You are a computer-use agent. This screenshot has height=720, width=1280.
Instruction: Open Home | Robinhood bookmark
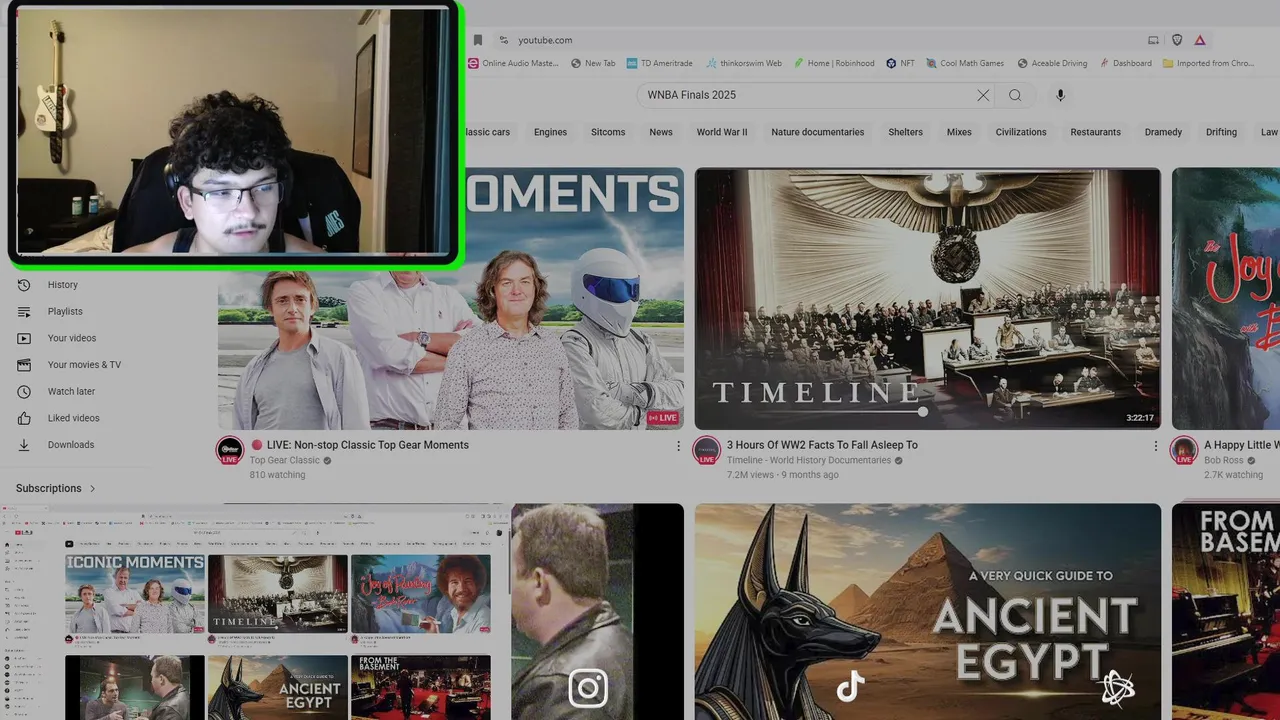click(x=834, y=63)
